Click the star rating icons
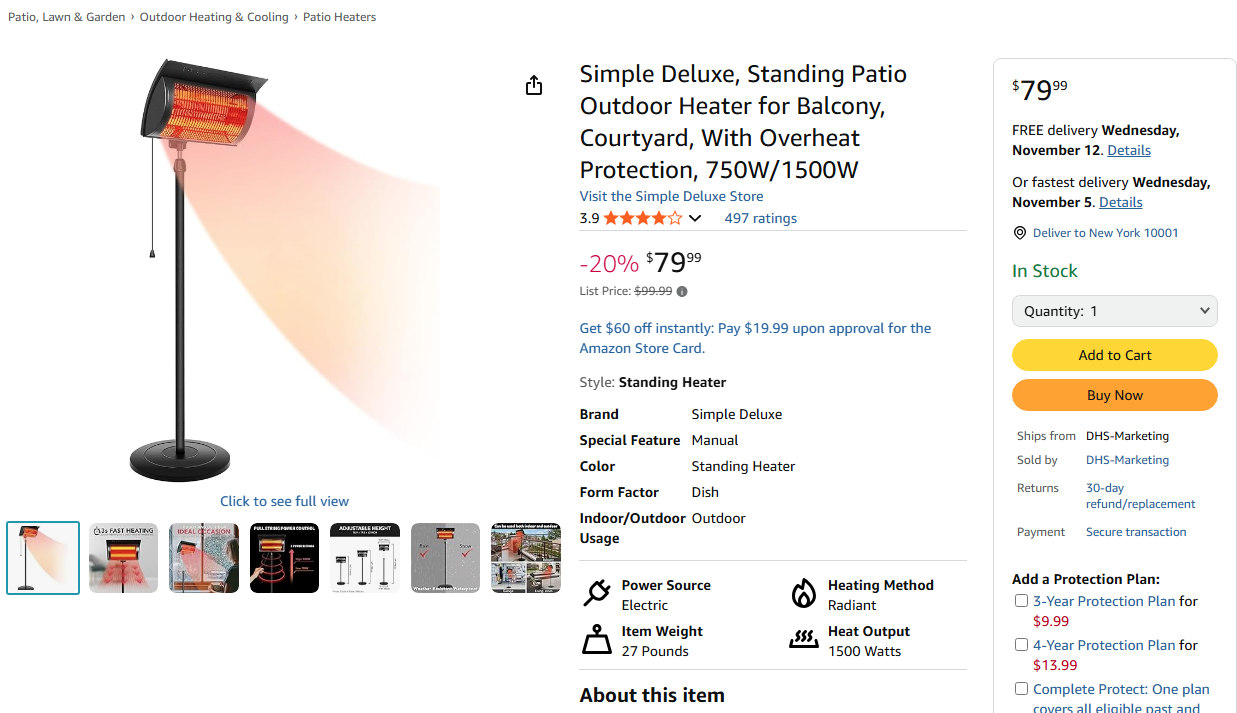This screenshot has width=1237, height=713. [x=642, y=218]
